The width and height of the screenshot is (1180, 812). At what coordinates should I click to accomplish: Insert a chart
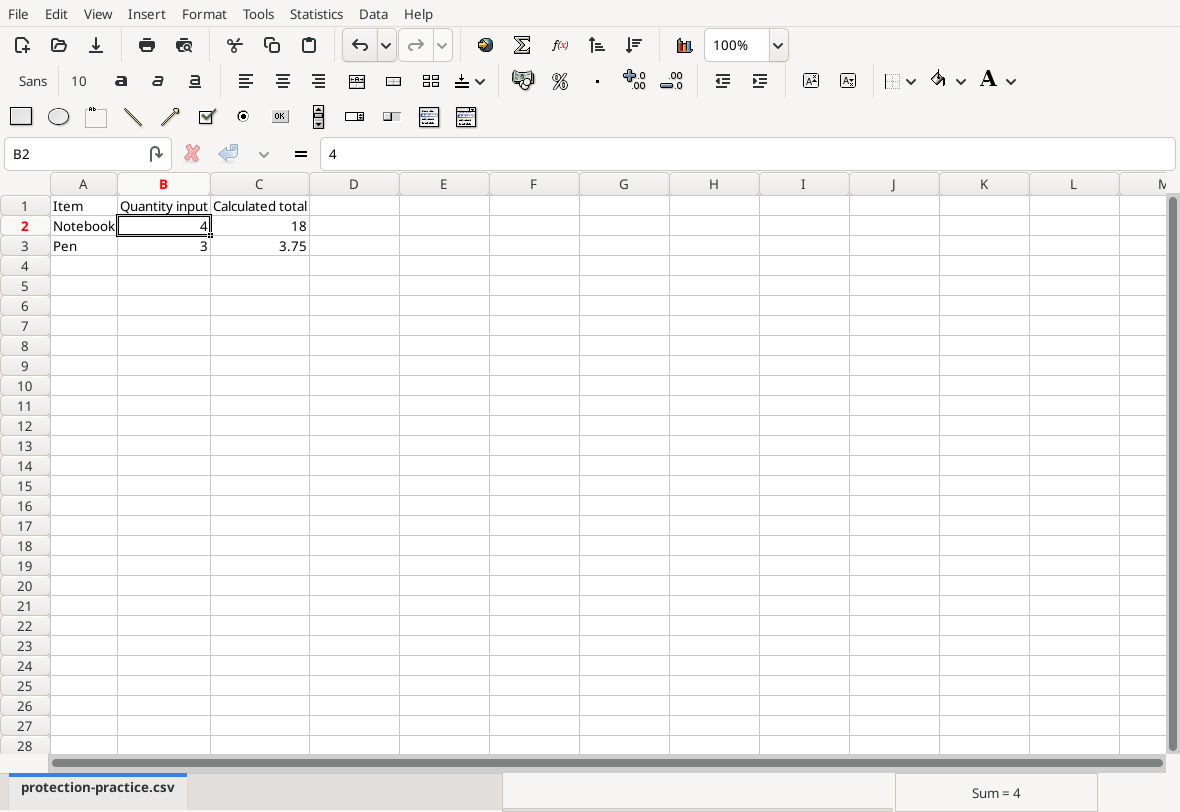684,45
